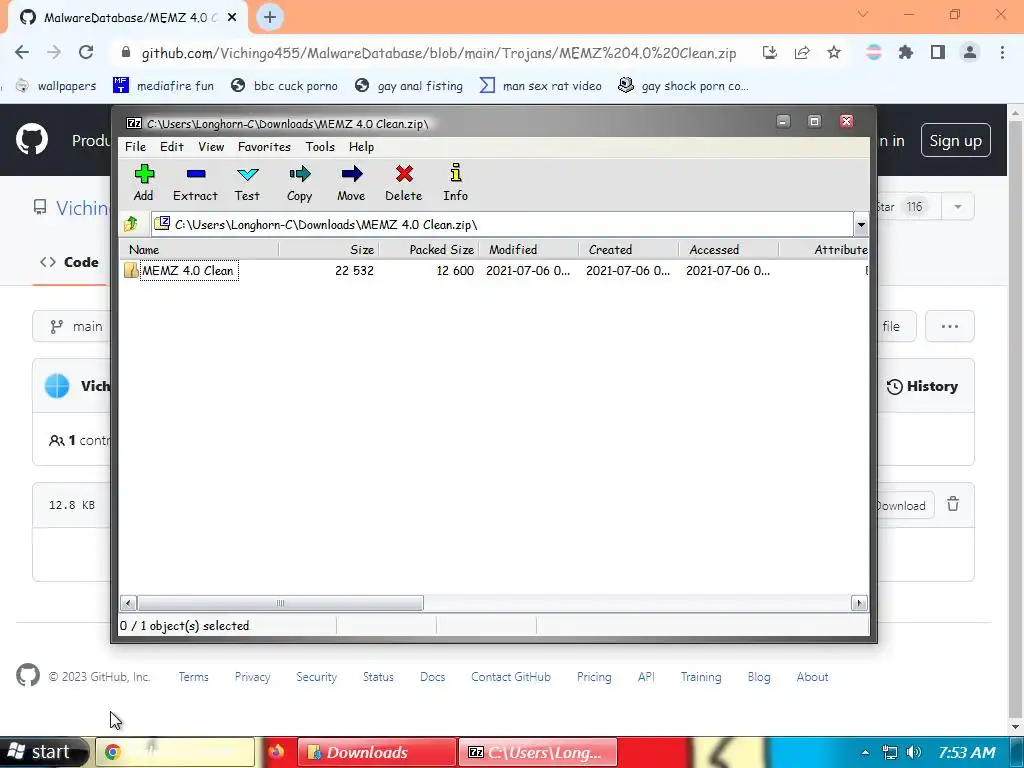Sort list by Name column header
Image resolution: width=1024 pixels, height=768 pixels.
[199, 249]
